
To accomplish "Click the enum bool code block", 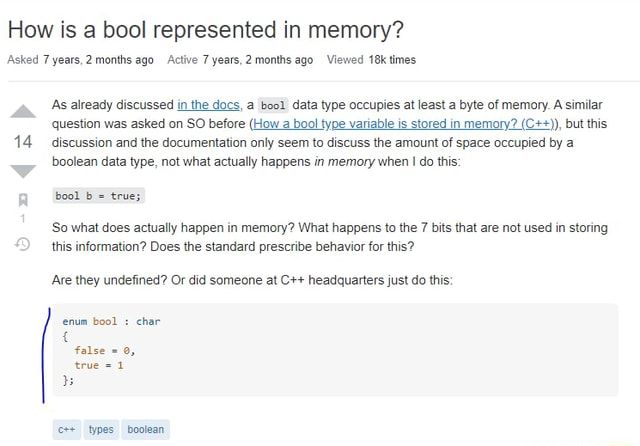I will click(x=335, y=350).
